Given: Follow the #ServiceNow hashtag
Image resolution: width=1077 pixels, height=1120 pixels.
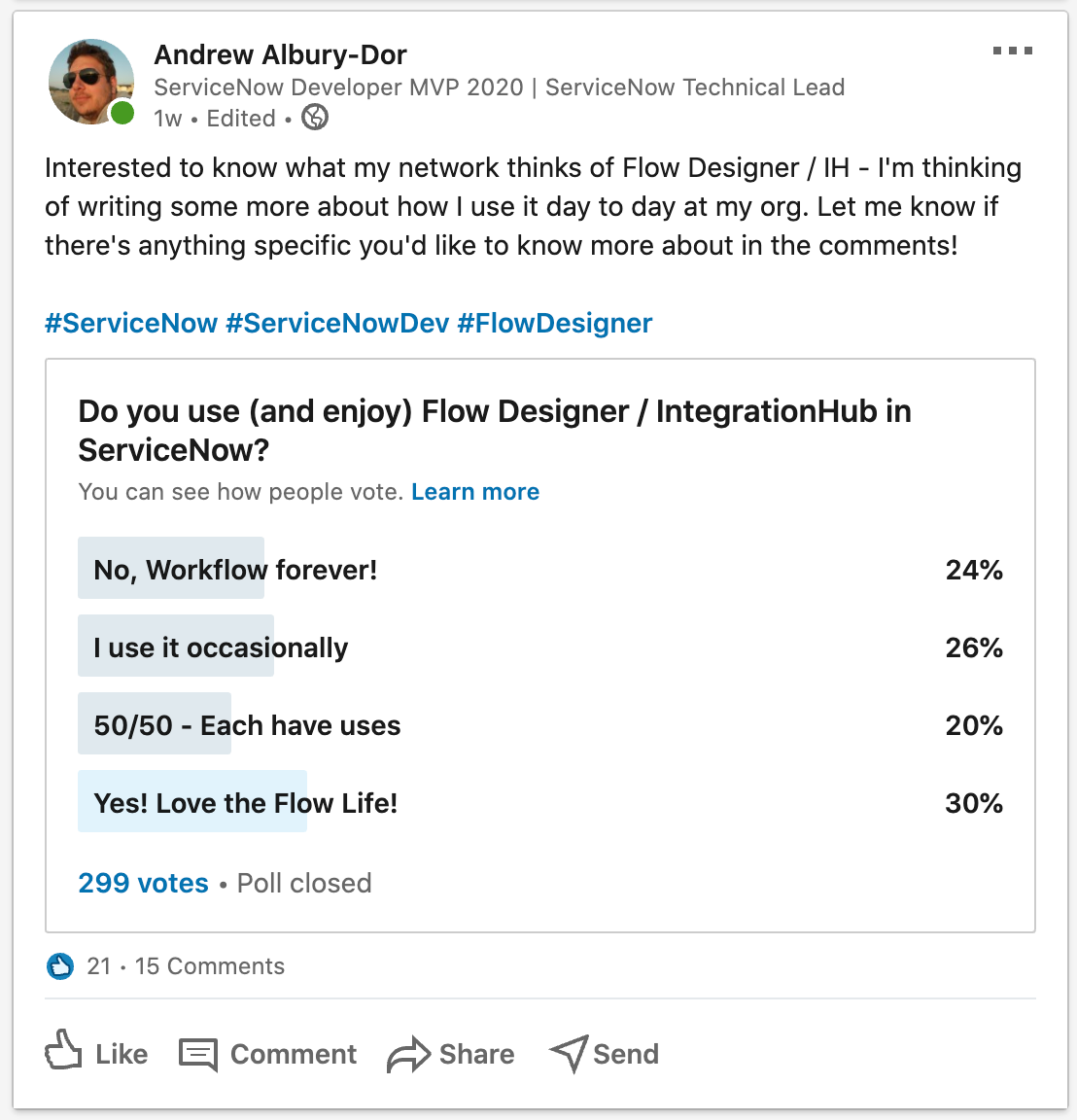Looking at the screenshot, I should (131, 323).
